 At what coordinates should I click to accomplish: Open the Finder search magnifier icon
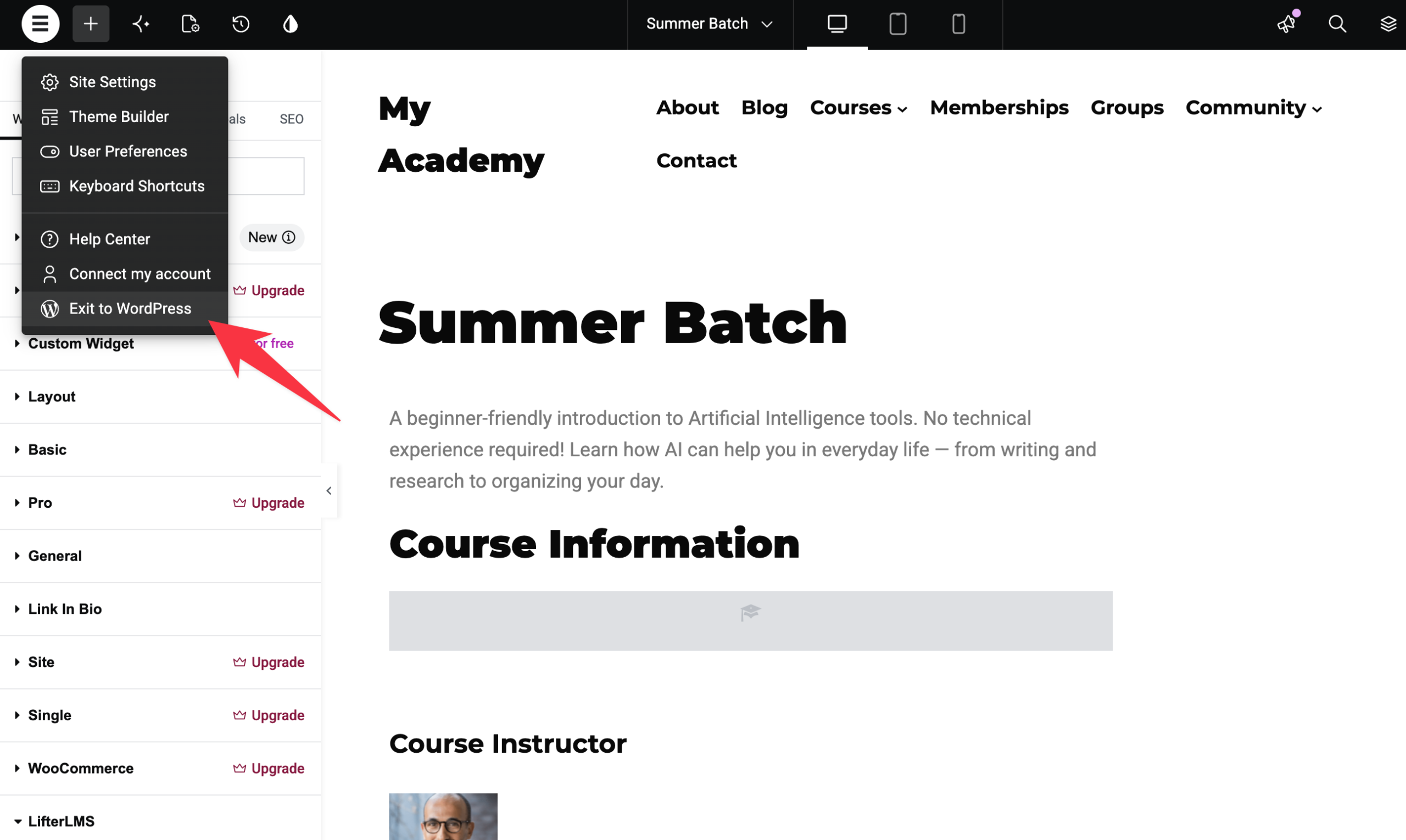[x=1337, y=24]
